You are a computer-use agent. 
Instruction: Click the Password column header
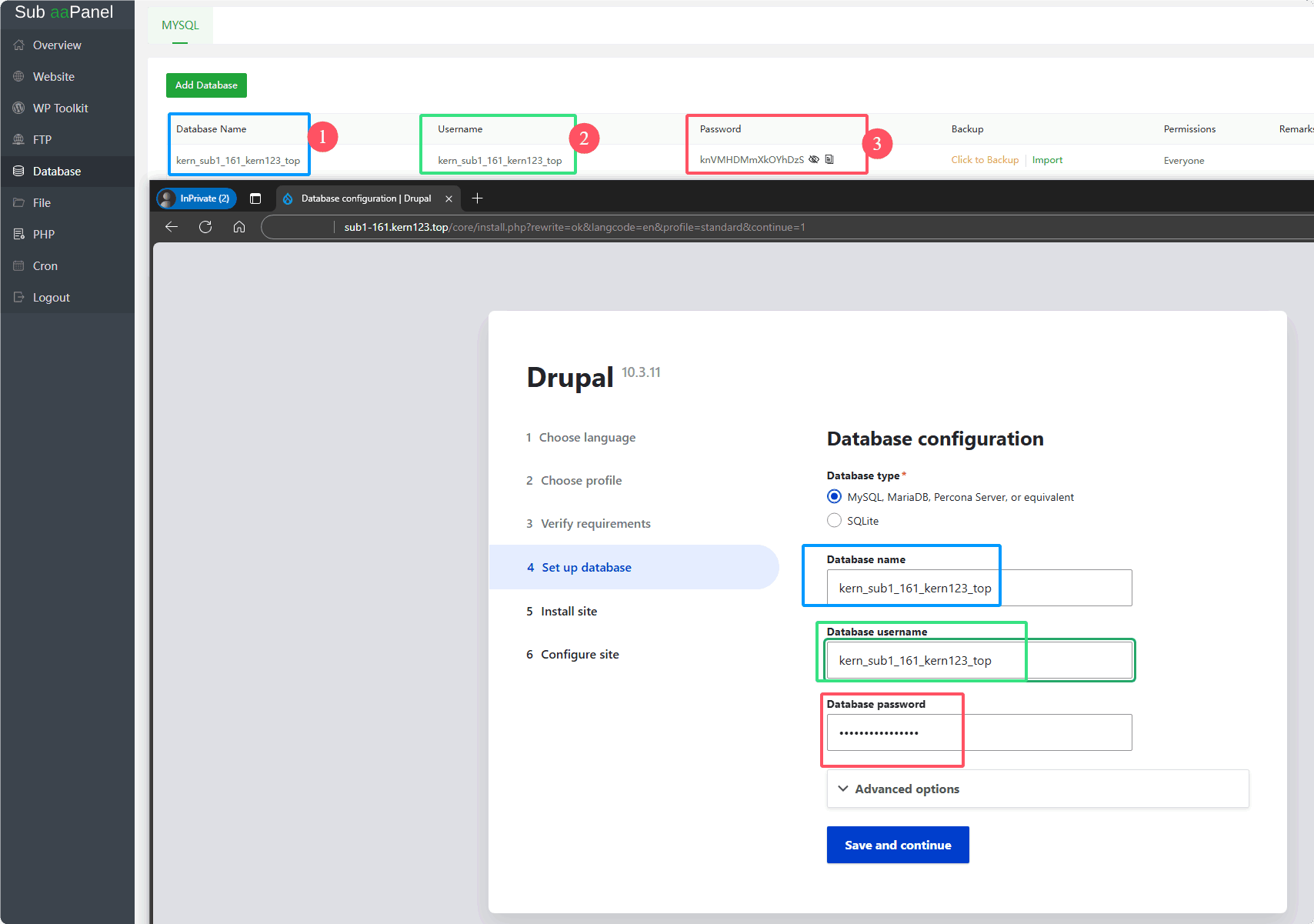pyautogui.click(x=720, y=129)
